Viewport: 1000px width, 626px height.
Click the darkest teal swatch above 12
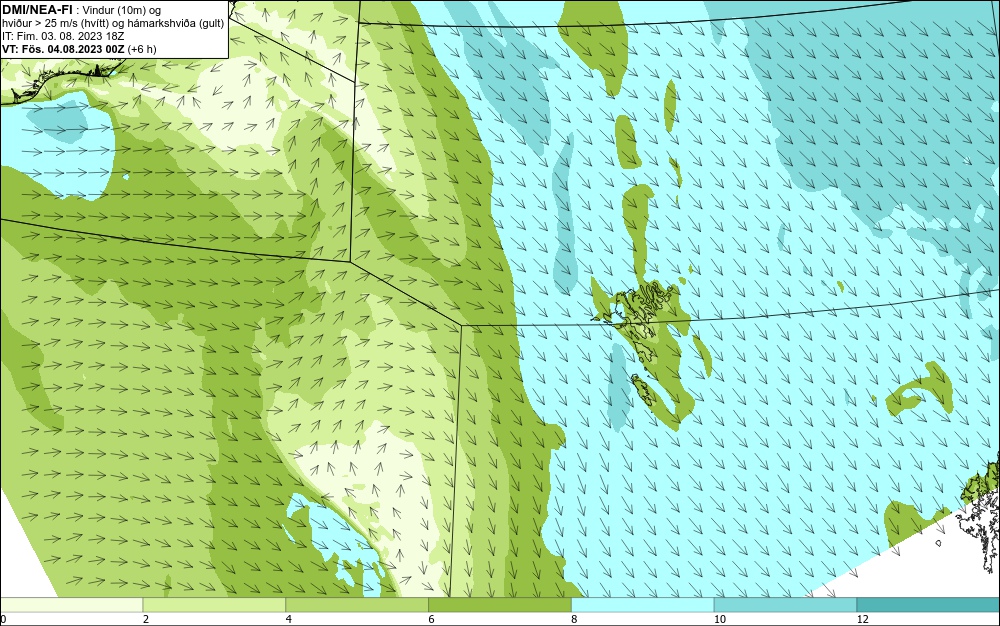928,605
